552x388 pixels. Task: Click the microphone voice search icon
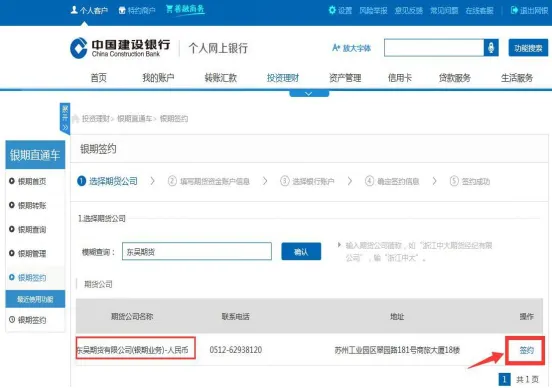click(x=491, y=48)
